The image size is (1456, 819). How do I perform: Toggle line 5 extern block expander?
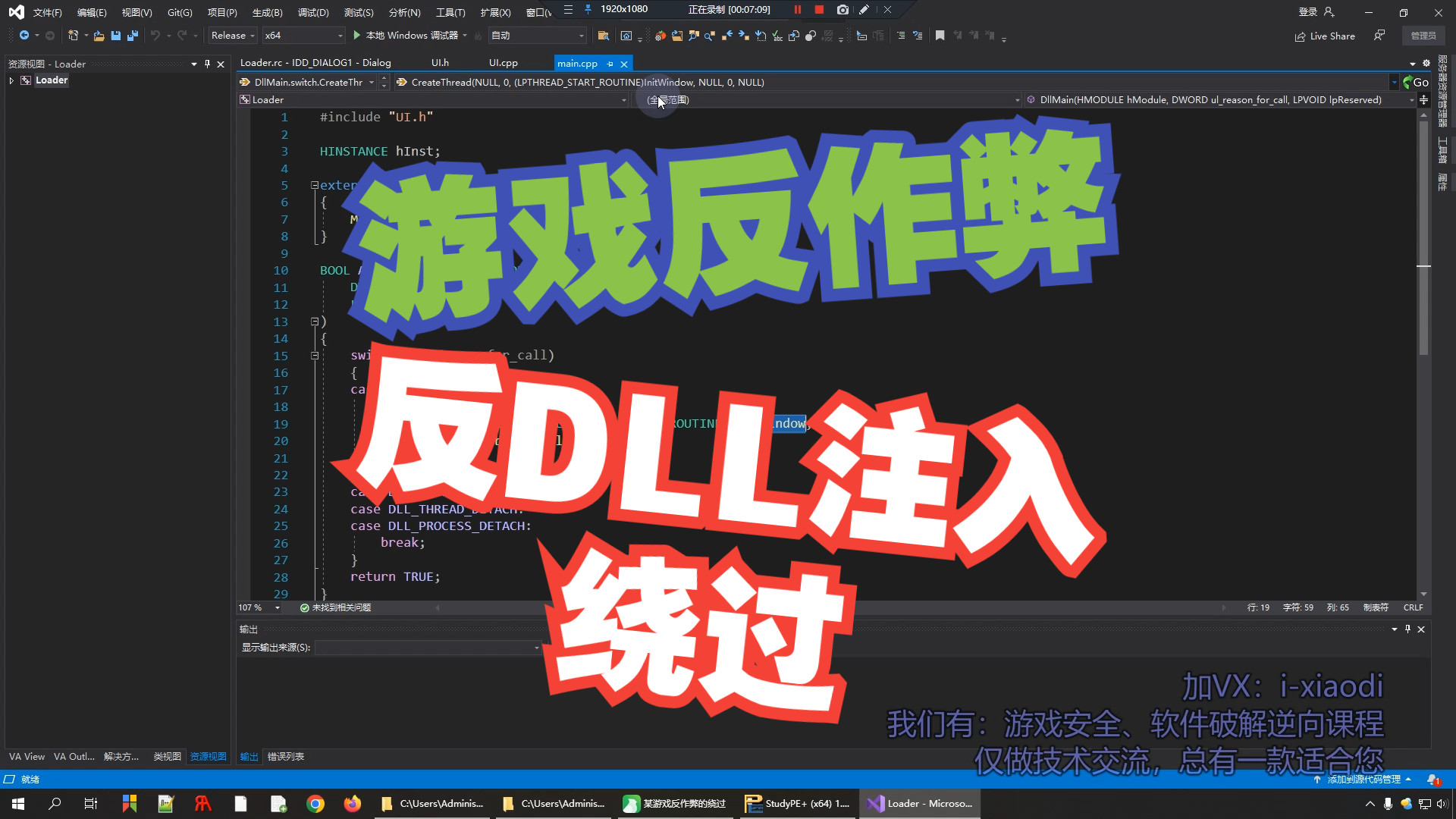pyautogui.click(x=314, y=184)
